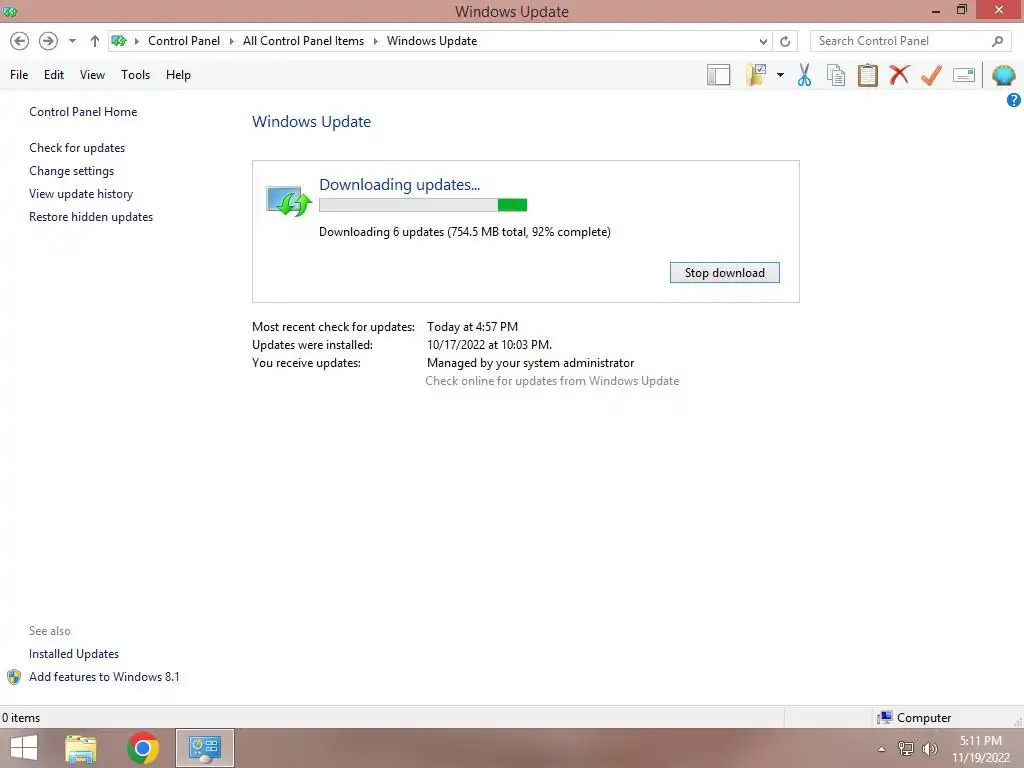Image resolution: width=1024 pixels, height=768 pixels.
Task: Click the Properties toolbar icon
Action: pyautogui.click(x=964, y=75)
